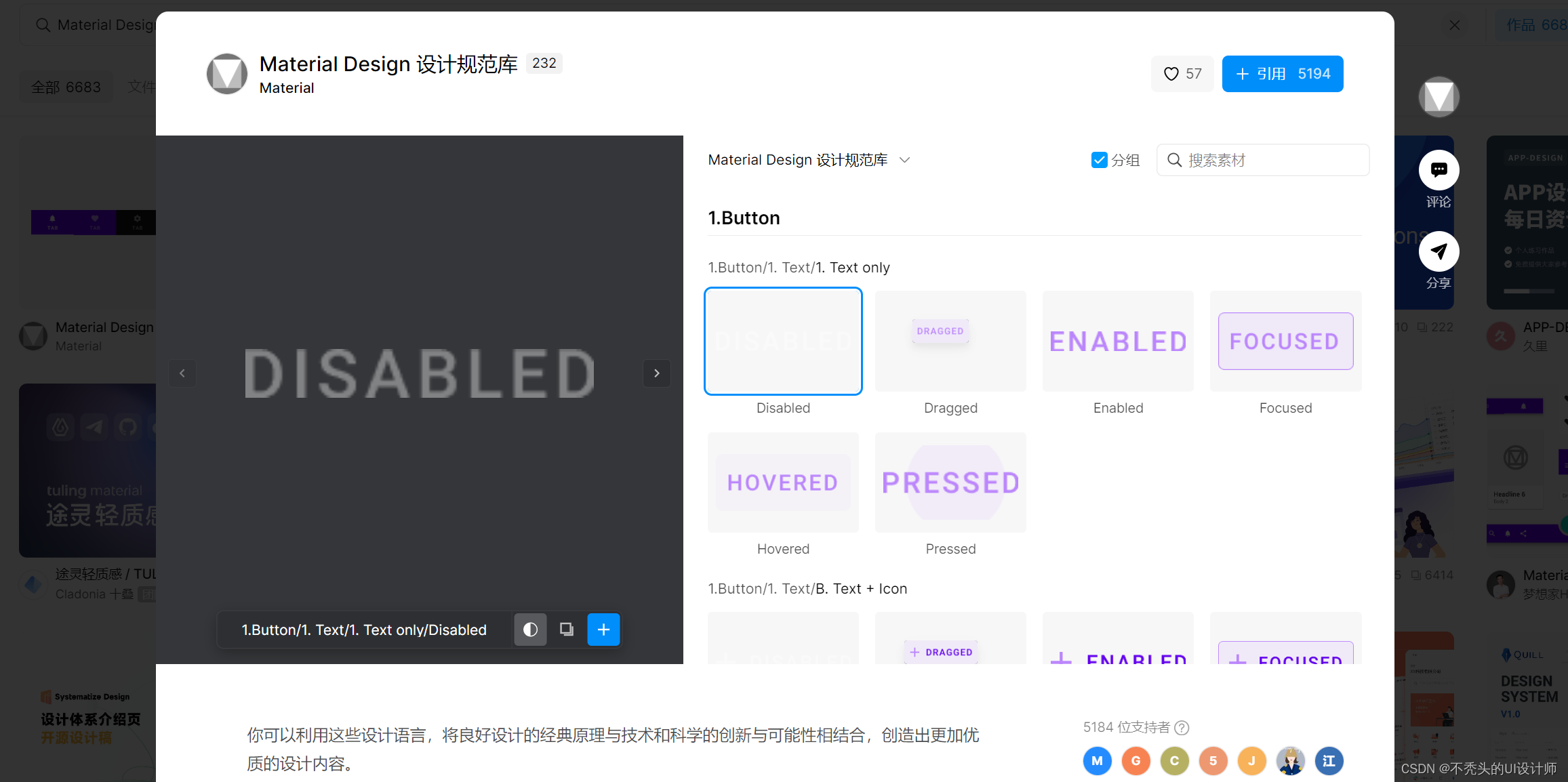Click the blue 引用 5194 button

point(1283,74)
